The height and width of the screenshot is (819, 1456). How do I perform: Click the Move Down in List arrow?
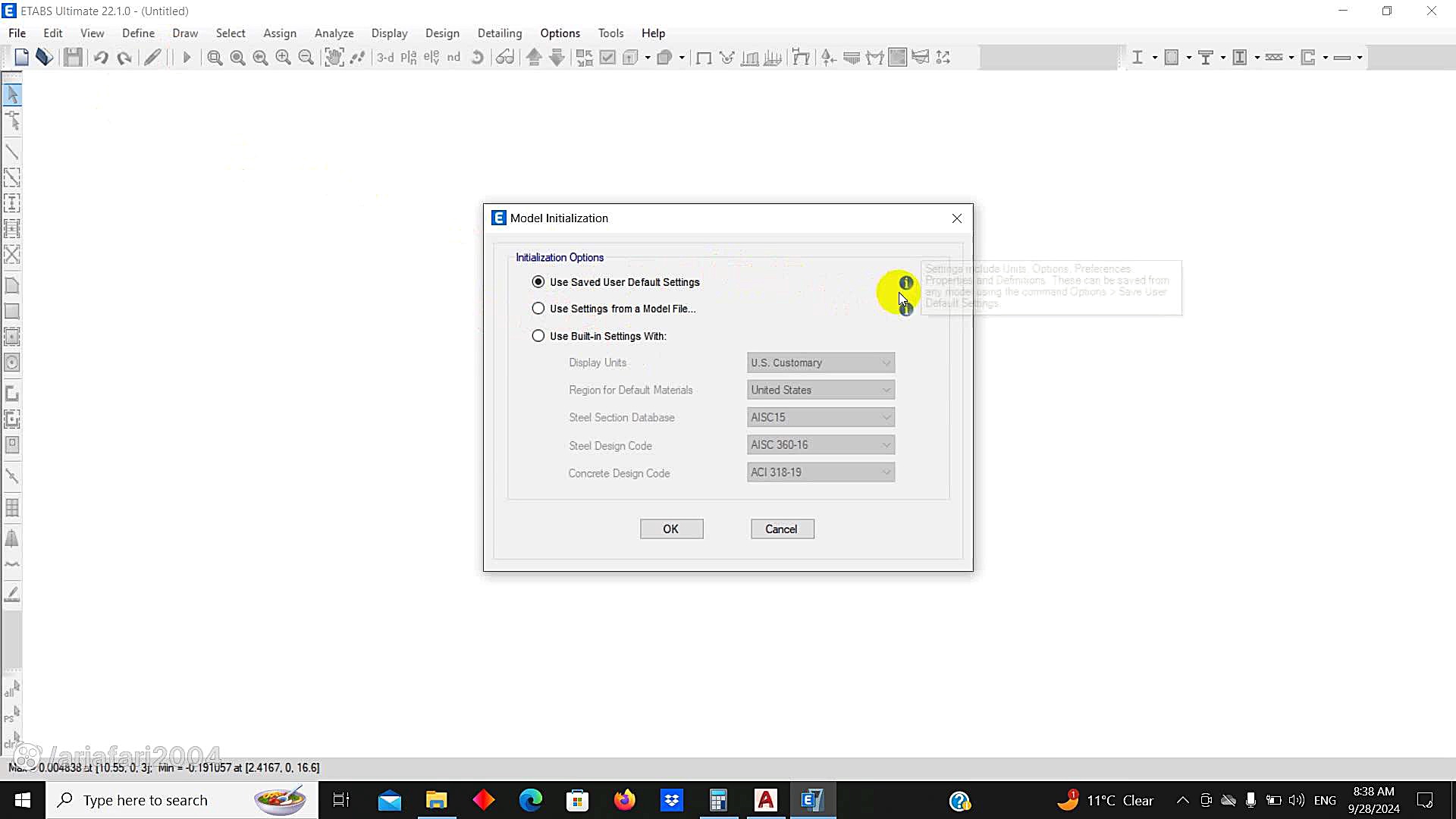pos(557,58)
